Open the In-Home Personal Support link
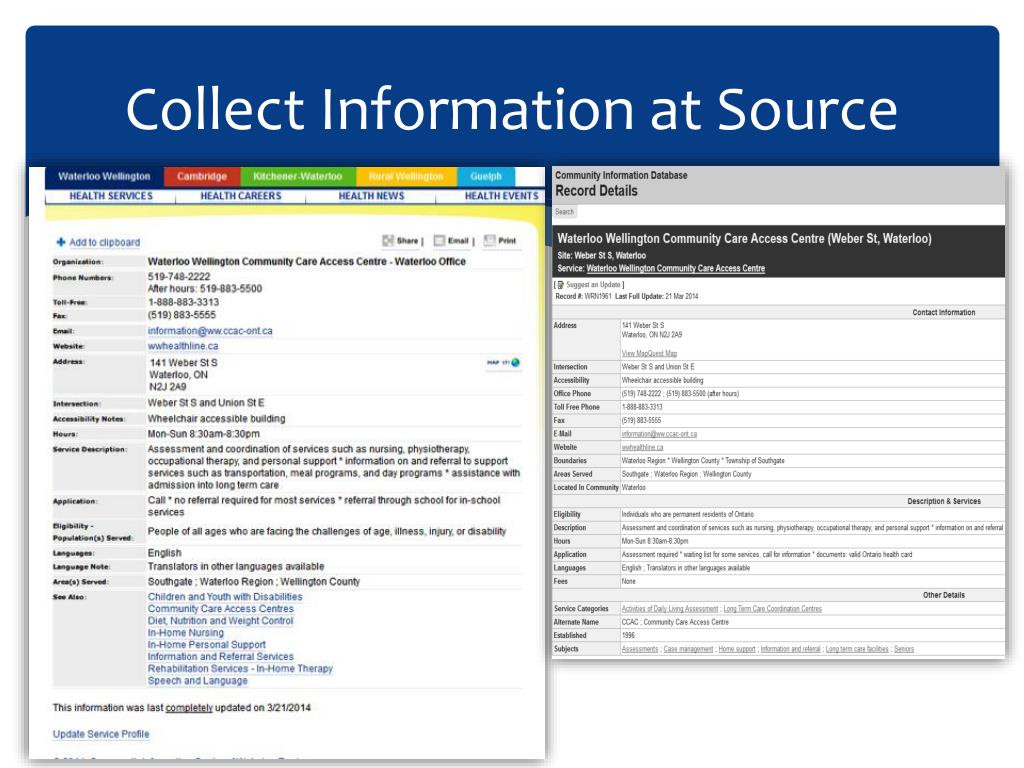The height and width of the screenshot is (768, 1024). (x=206, y=645)
